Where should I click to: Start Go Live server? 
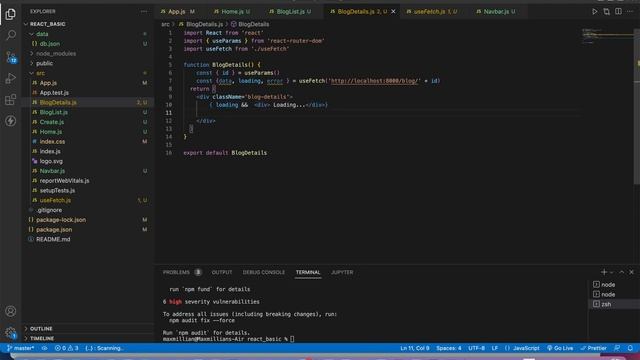pos(560,348)
